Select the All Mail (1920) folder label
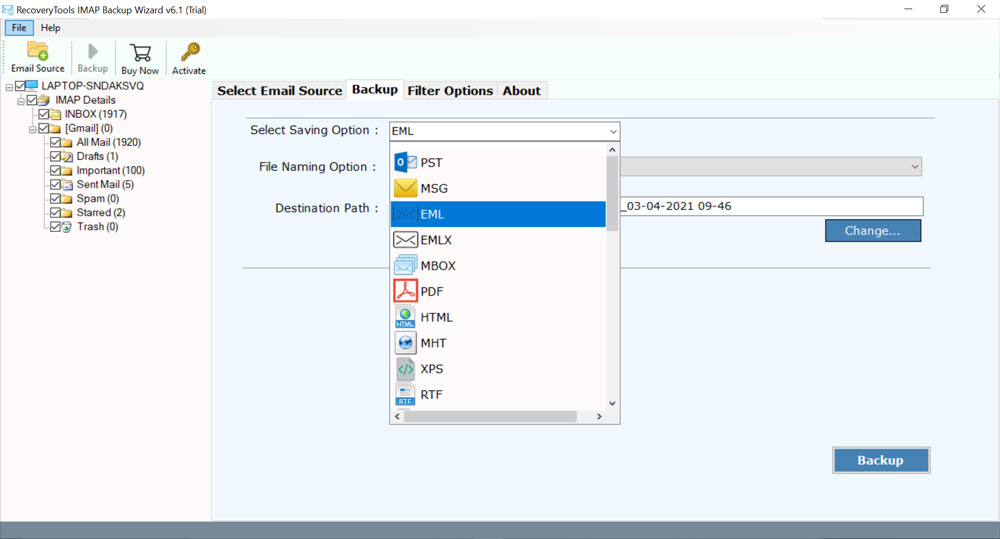 108,142
